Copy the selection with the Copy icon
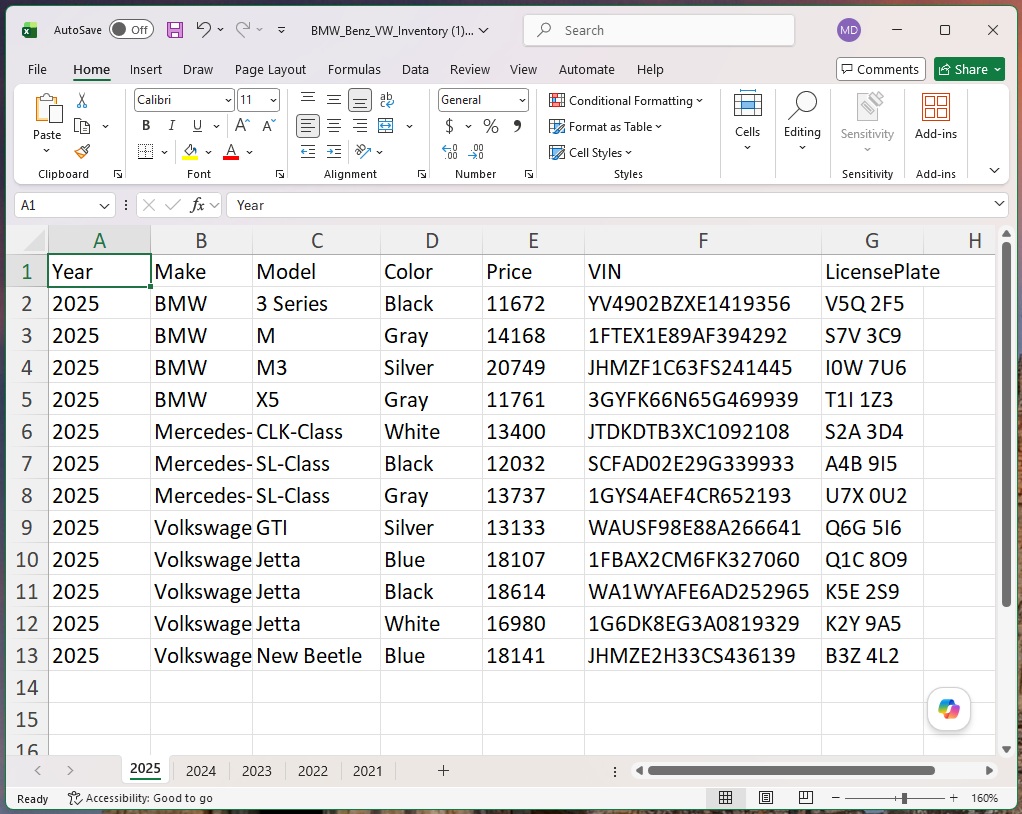Image resolution: width=1022 pixels, height=814 pixels. [x=81, y=126]
